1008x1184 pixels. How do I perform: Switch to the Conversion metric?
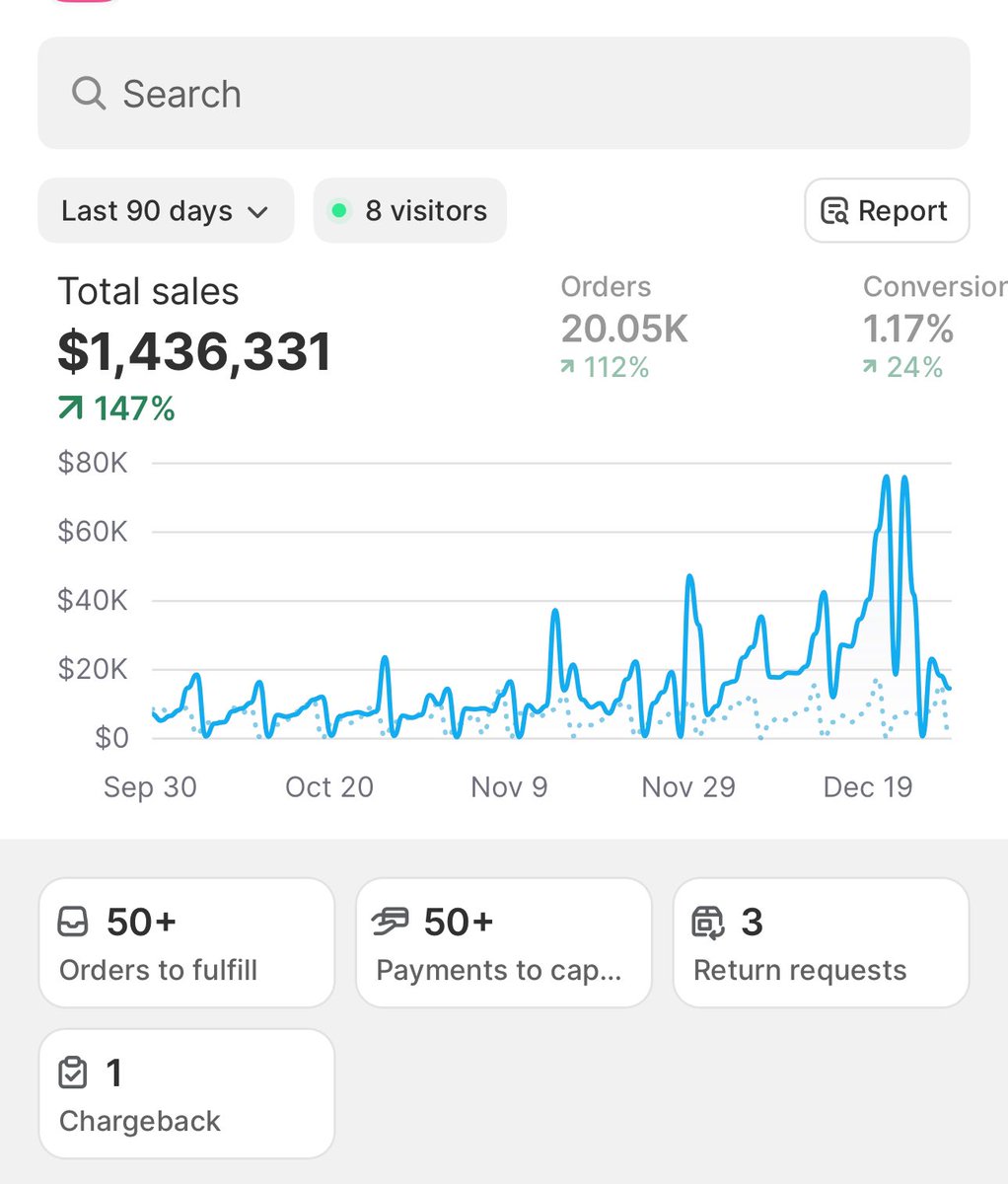click(934, 287)
